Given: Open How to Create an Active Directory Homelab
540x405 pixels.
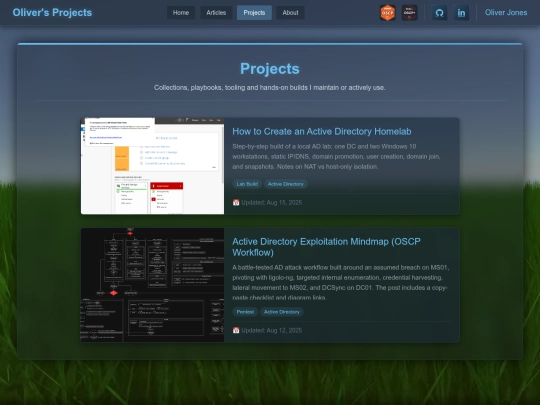Looking at the screenshot, I should point(322,132).
